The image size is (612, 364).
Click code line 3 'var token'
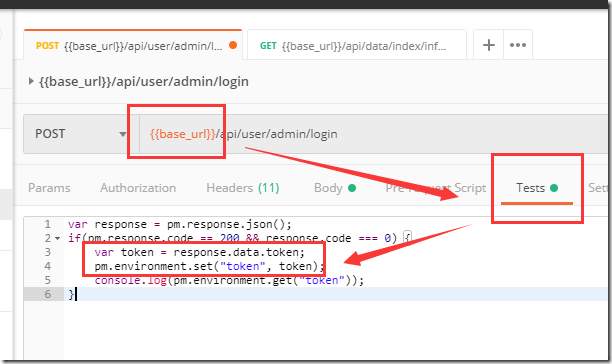point(199,252)
